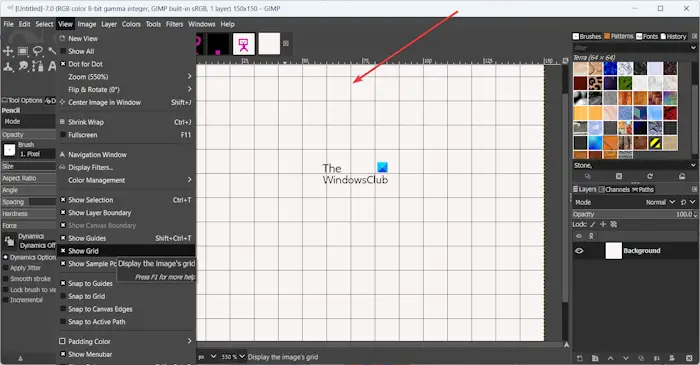Click Display Filters... entry
The height and width of the screenshot is (365, 700).
point(91,168)
